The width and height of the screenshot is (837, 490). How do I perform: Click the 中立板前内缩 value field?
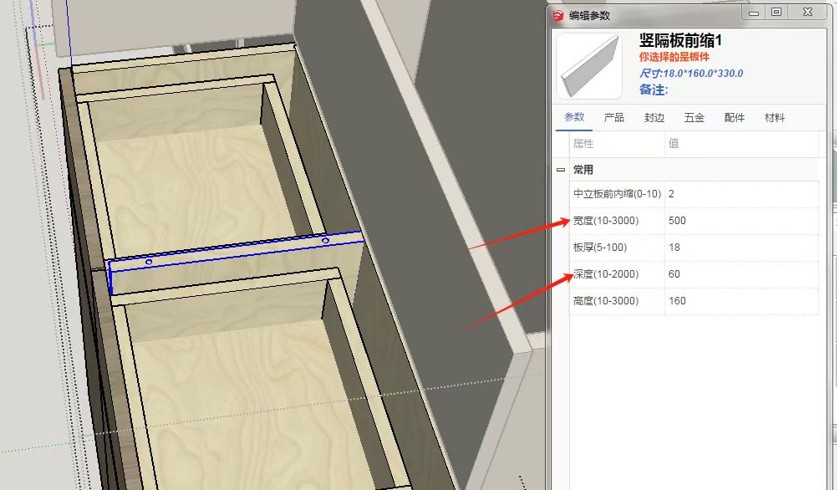[x=745, y=193]
